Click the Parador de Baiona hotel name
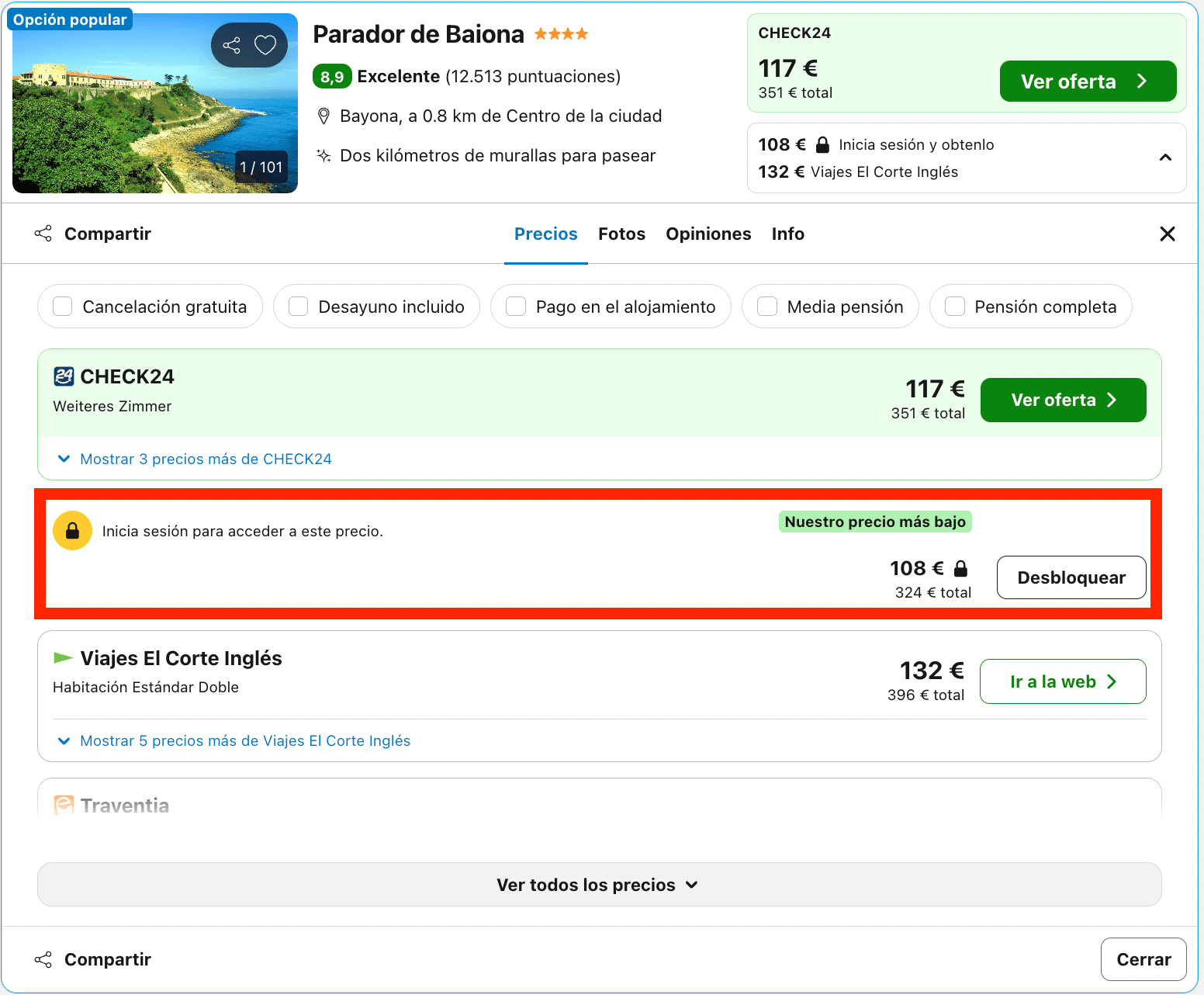The width and height of the screenshot is (1204, 995). (x=418, y=34)
